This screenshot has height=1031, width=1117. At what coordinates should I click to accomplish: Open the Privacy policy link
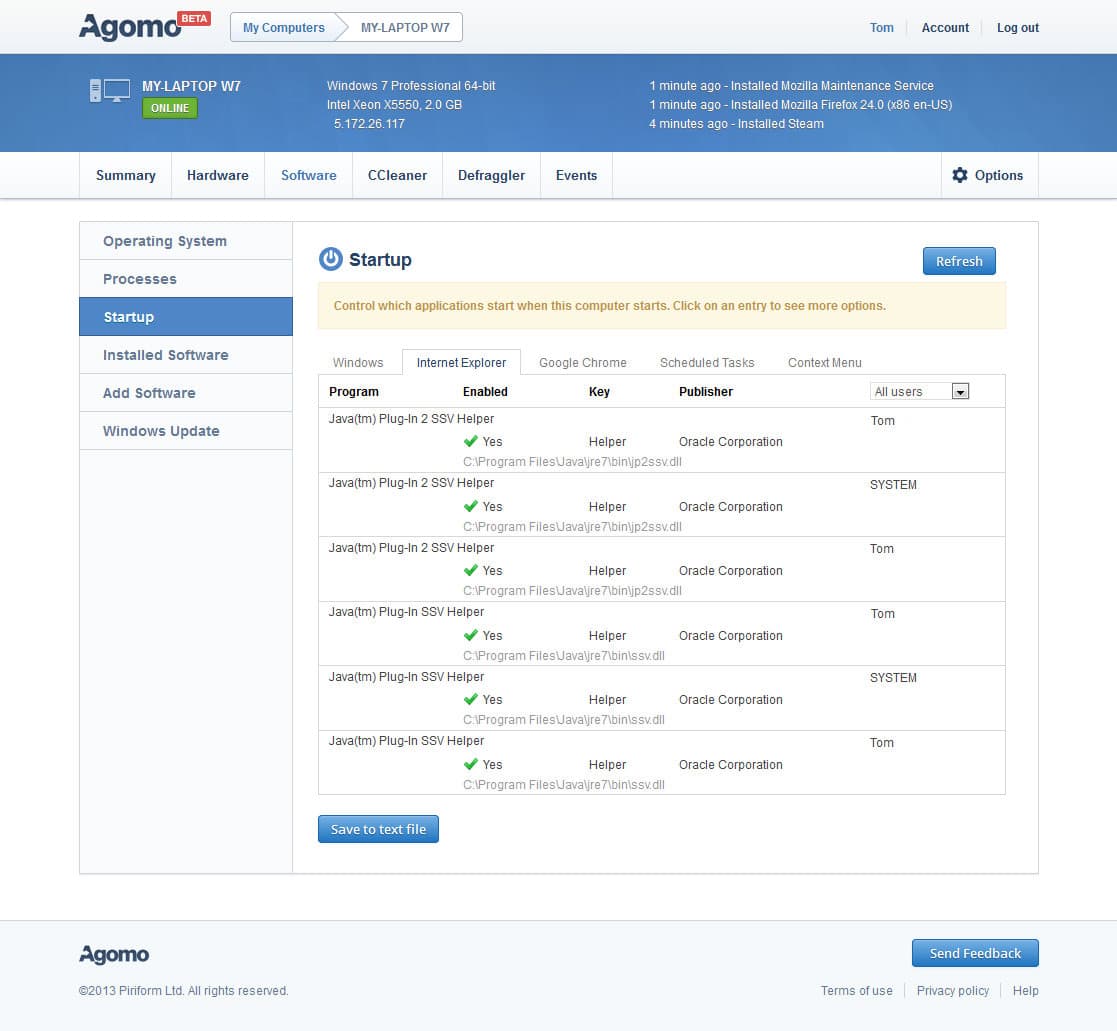[952, 991]
